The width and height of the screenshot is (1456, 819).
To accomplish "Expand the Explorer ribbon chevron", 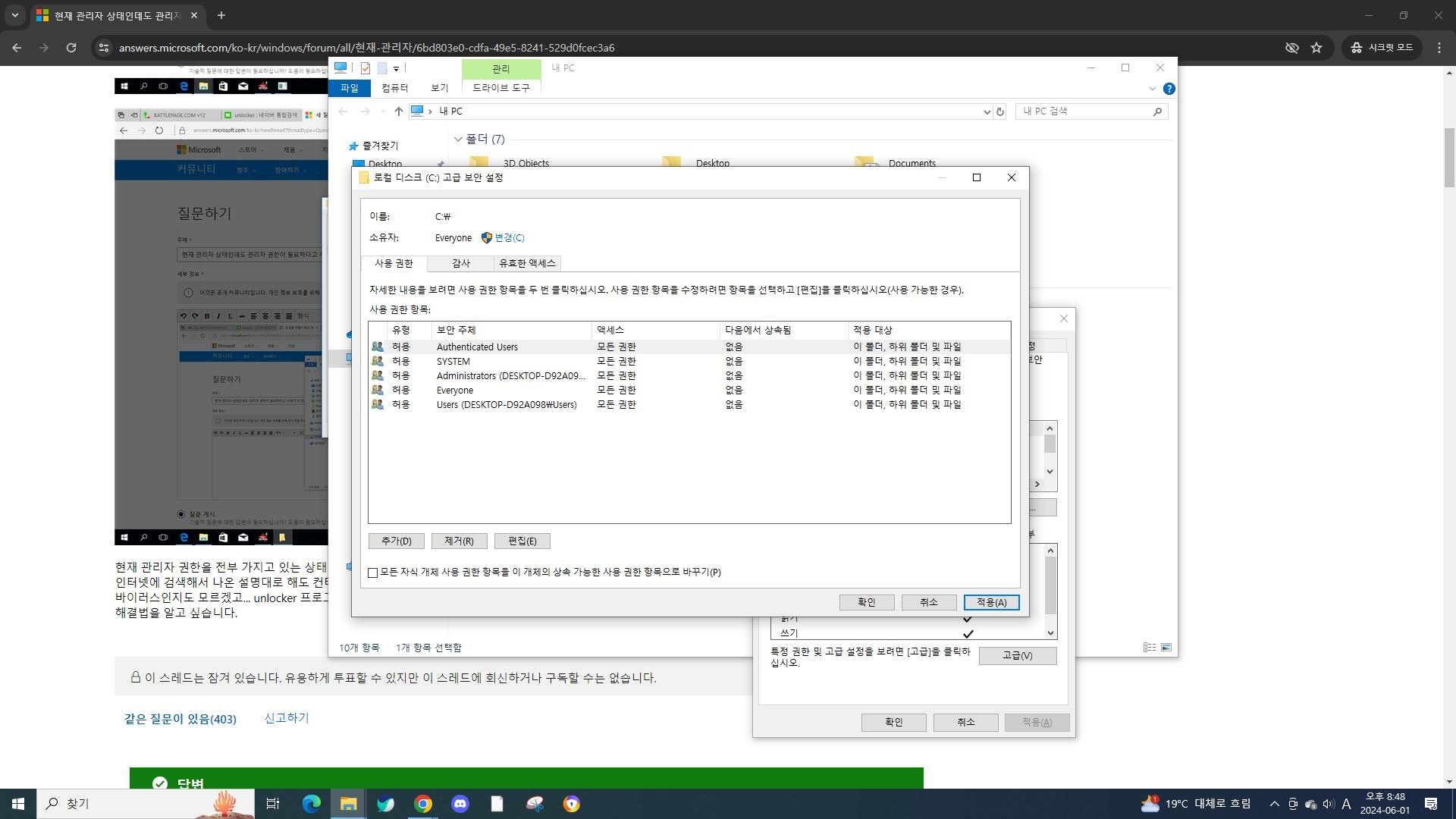I will (x=1152, y=89).
